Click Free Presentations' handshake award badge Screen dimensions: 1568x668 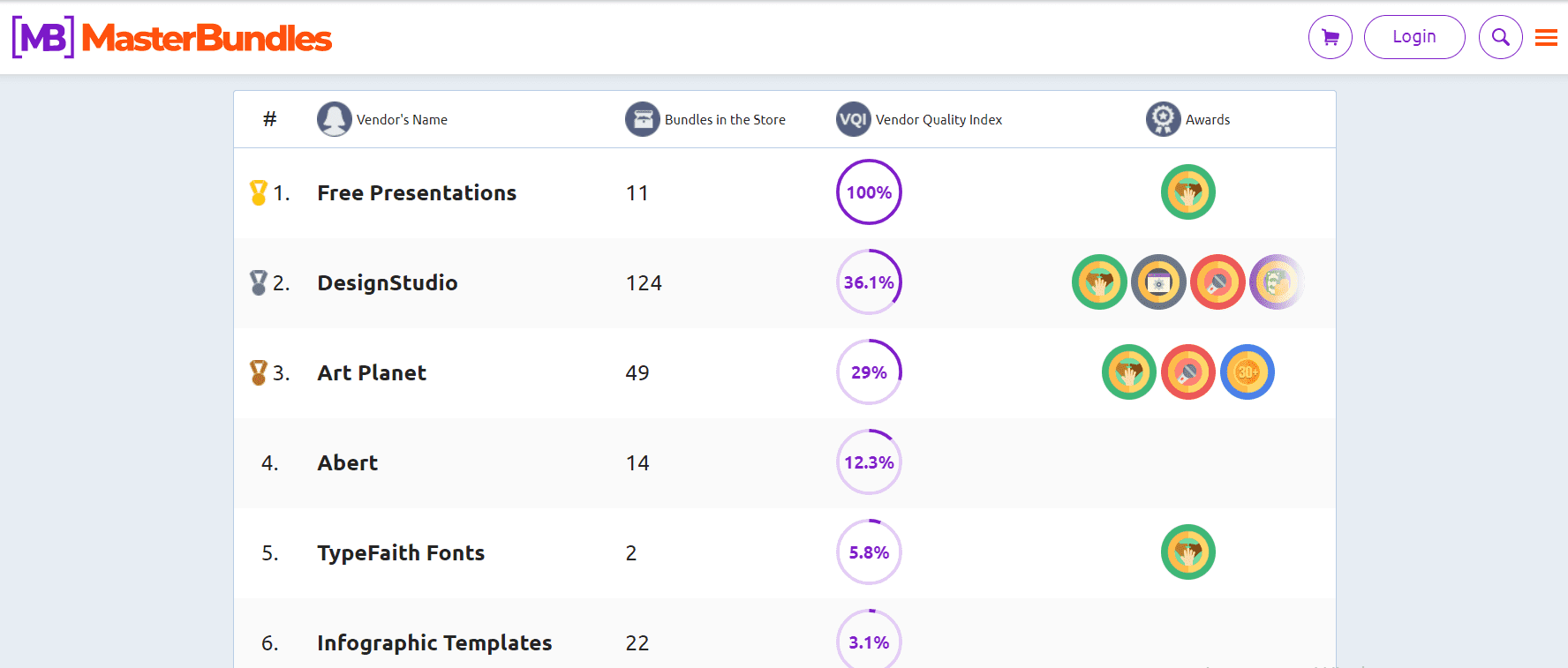click(1188, 192)
